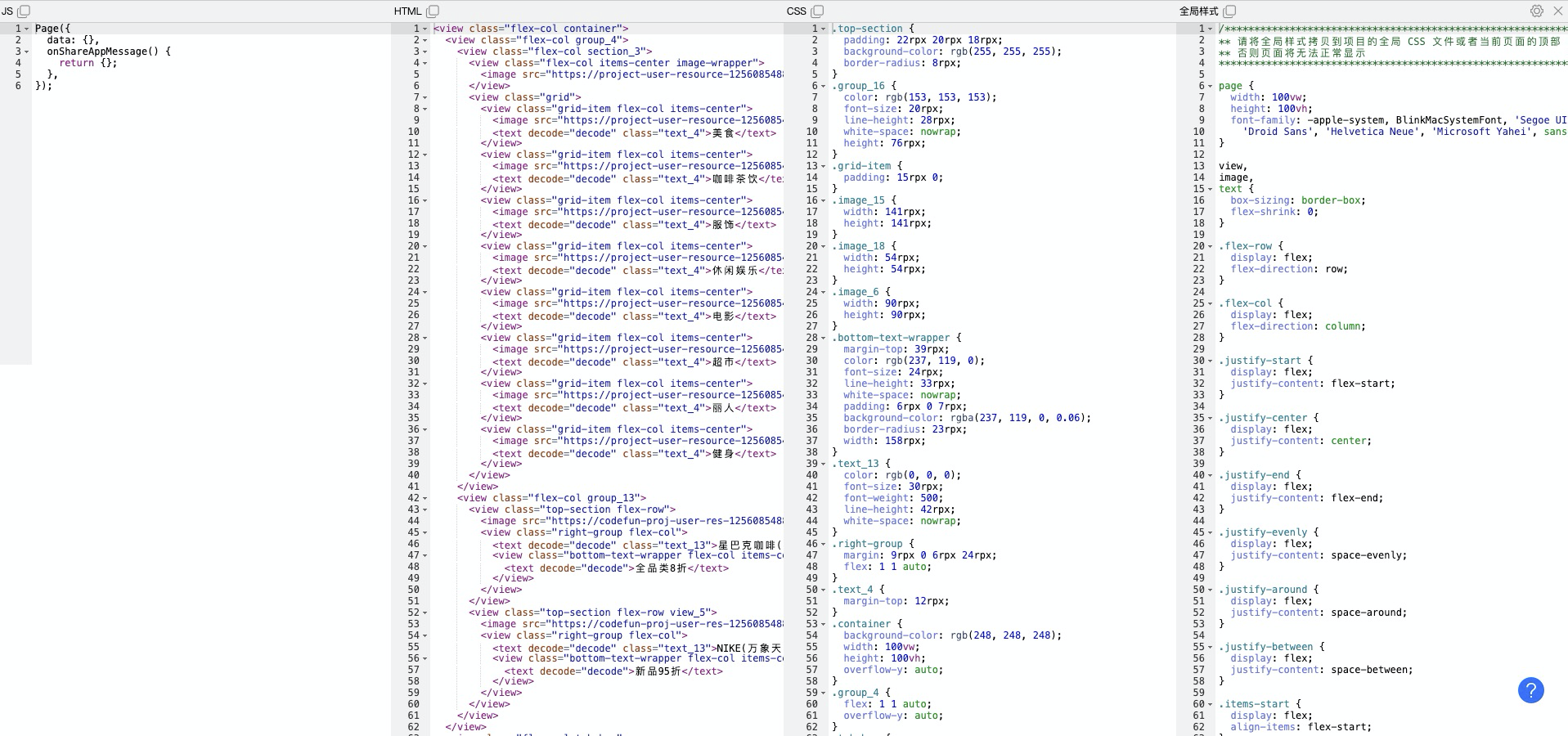Fold the .right-group rule in CSS

click(x=824, y=544)
